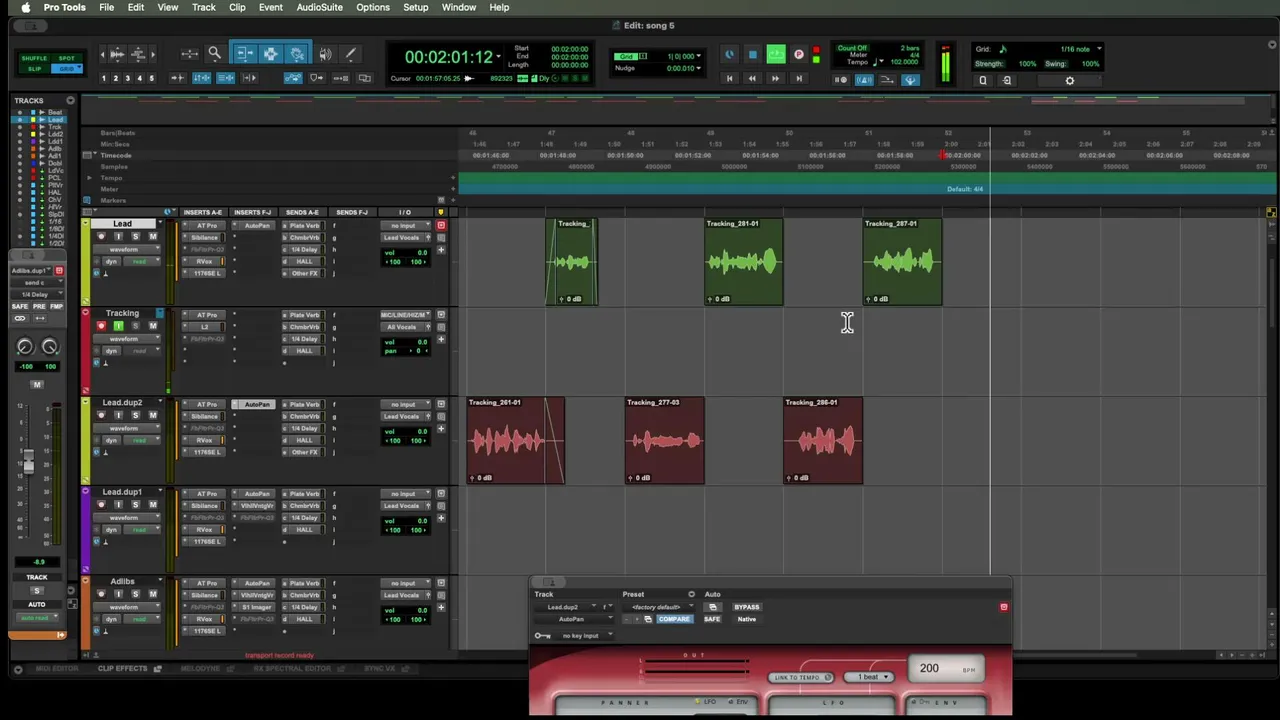
Task: Click the Go to End button
Action: 798,78
